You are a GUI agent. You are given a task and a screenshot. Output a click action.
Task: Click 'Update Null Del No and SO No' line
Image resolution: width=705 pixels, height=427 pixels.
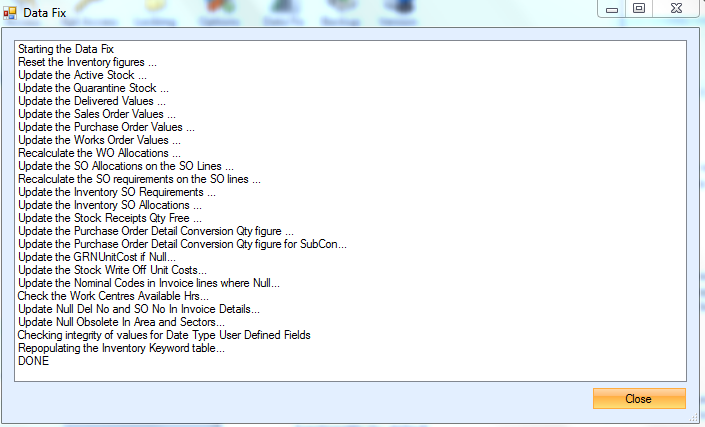click(138, 309)
